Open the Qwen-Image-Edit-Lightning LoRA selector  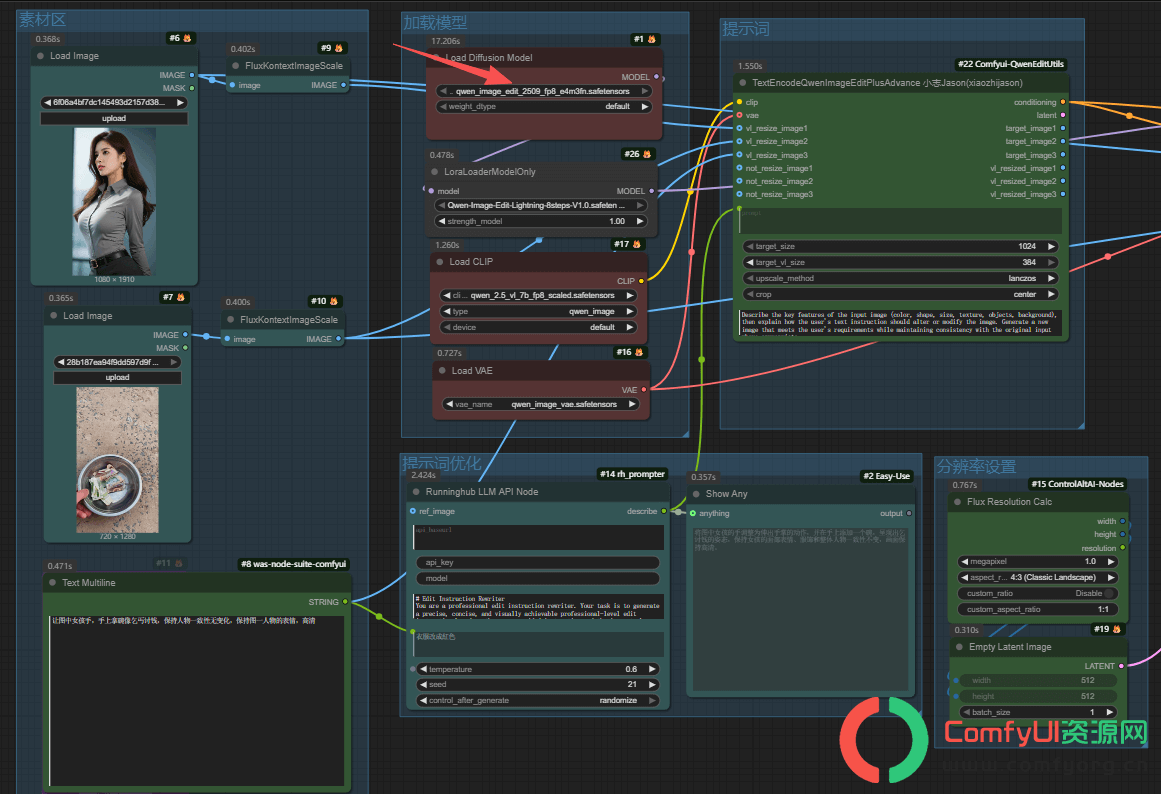[539, 205]
